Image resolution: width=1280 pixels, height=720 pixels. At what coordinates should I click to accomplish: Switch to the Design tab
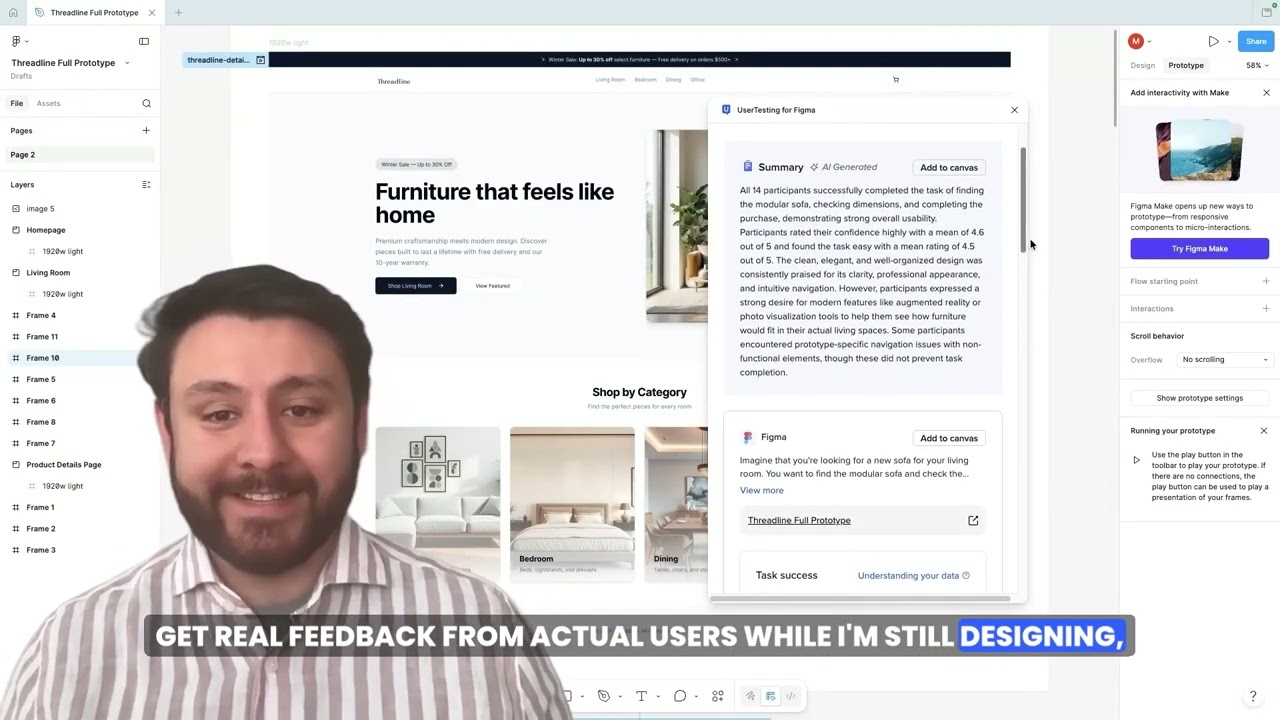tap(1143, 65)
